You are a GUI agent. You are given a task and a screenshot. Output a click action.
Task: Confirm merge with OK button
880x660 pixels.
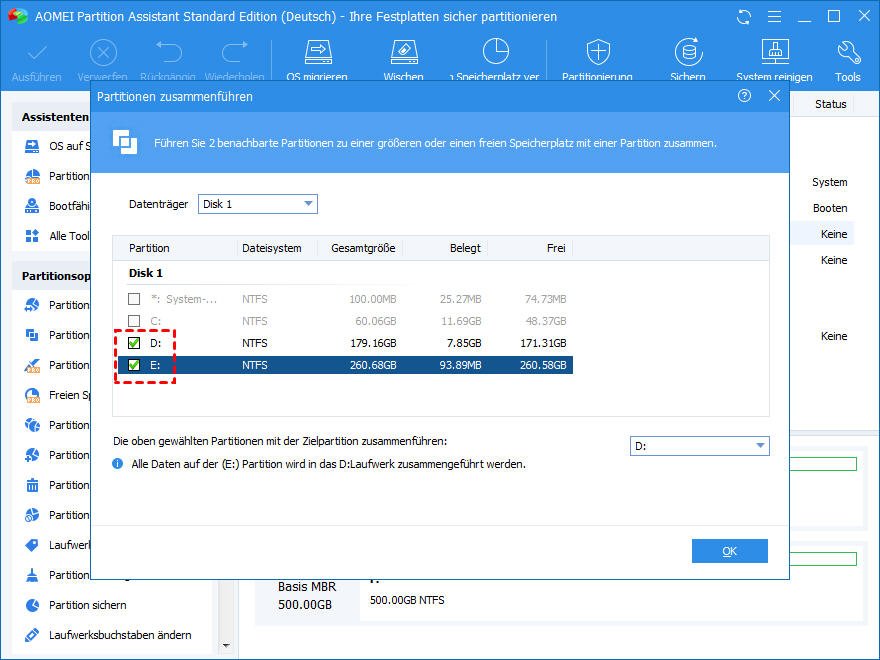[x=729, y=551]
